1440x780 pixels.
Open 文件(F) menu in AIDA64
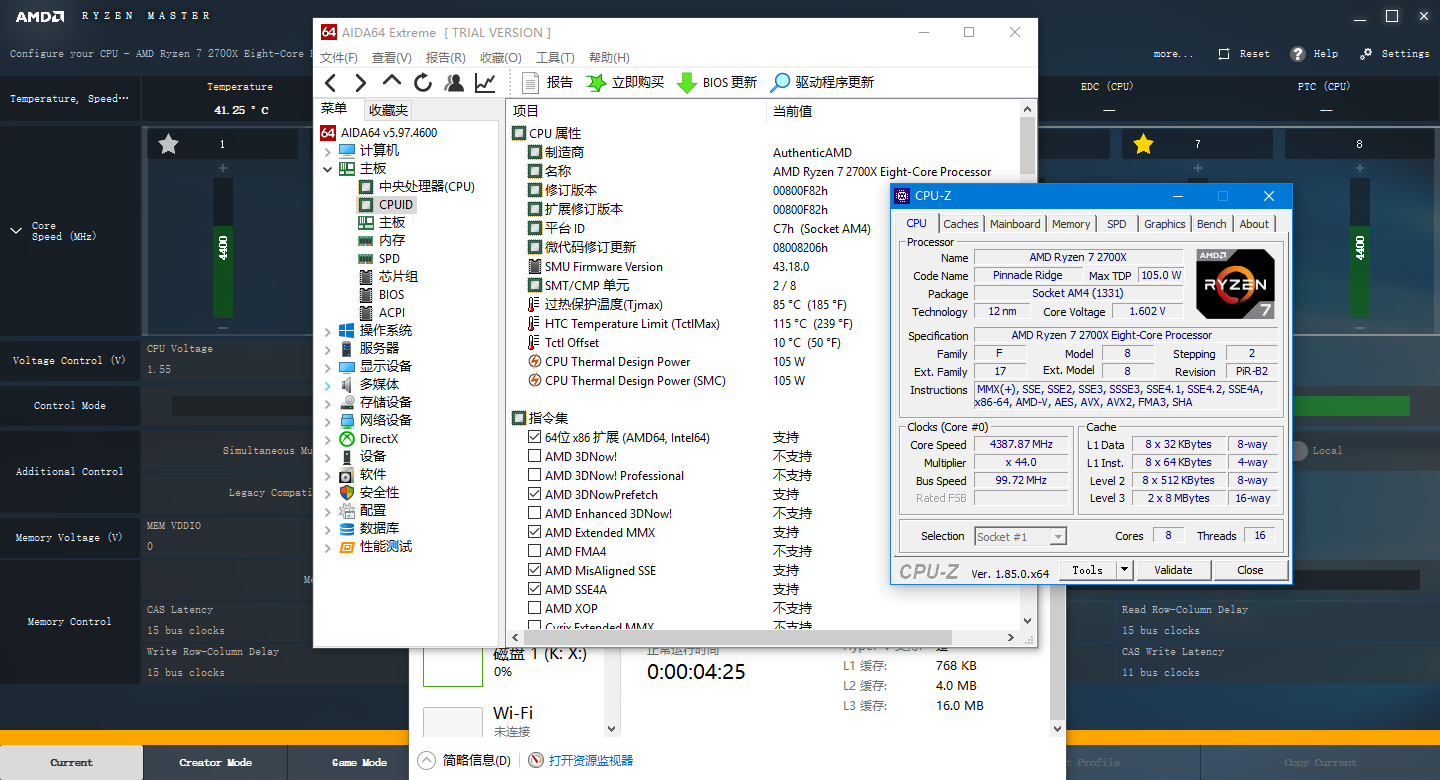click(x=339, y=57)
